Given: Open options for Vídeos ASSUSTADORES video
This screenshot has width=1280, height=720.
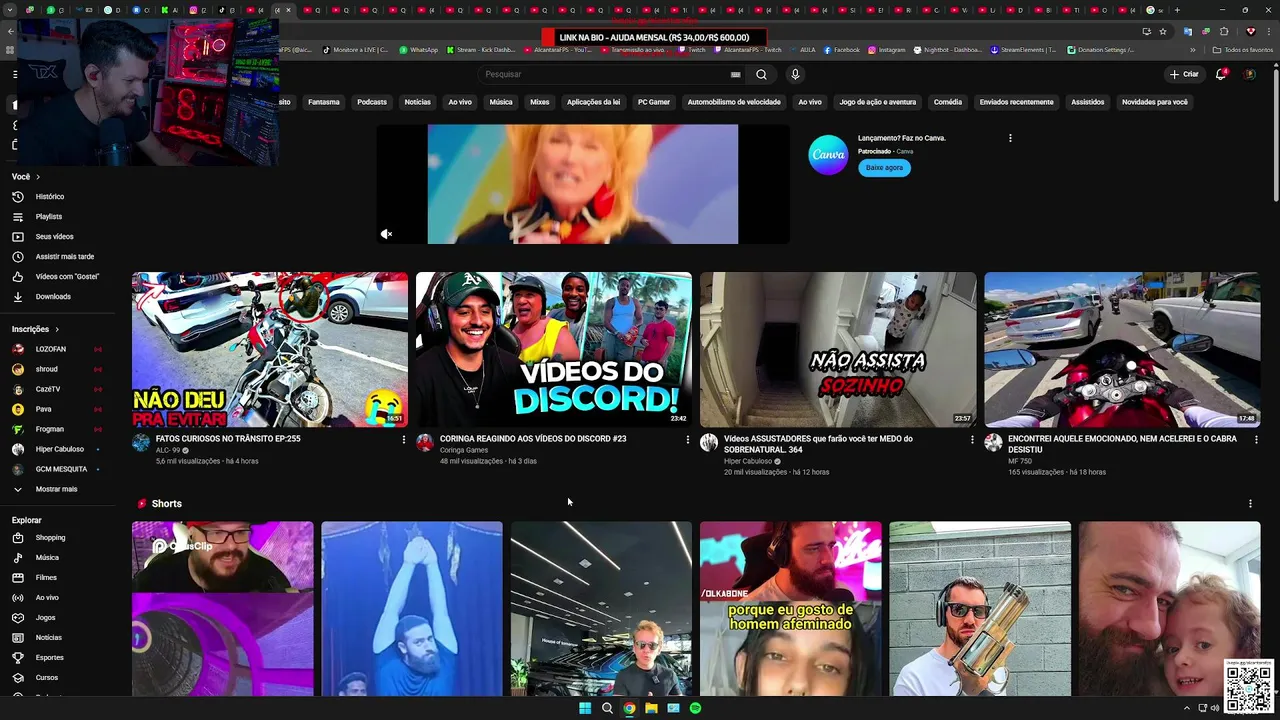Looking at the screenshot, I should tap(972, 439).
